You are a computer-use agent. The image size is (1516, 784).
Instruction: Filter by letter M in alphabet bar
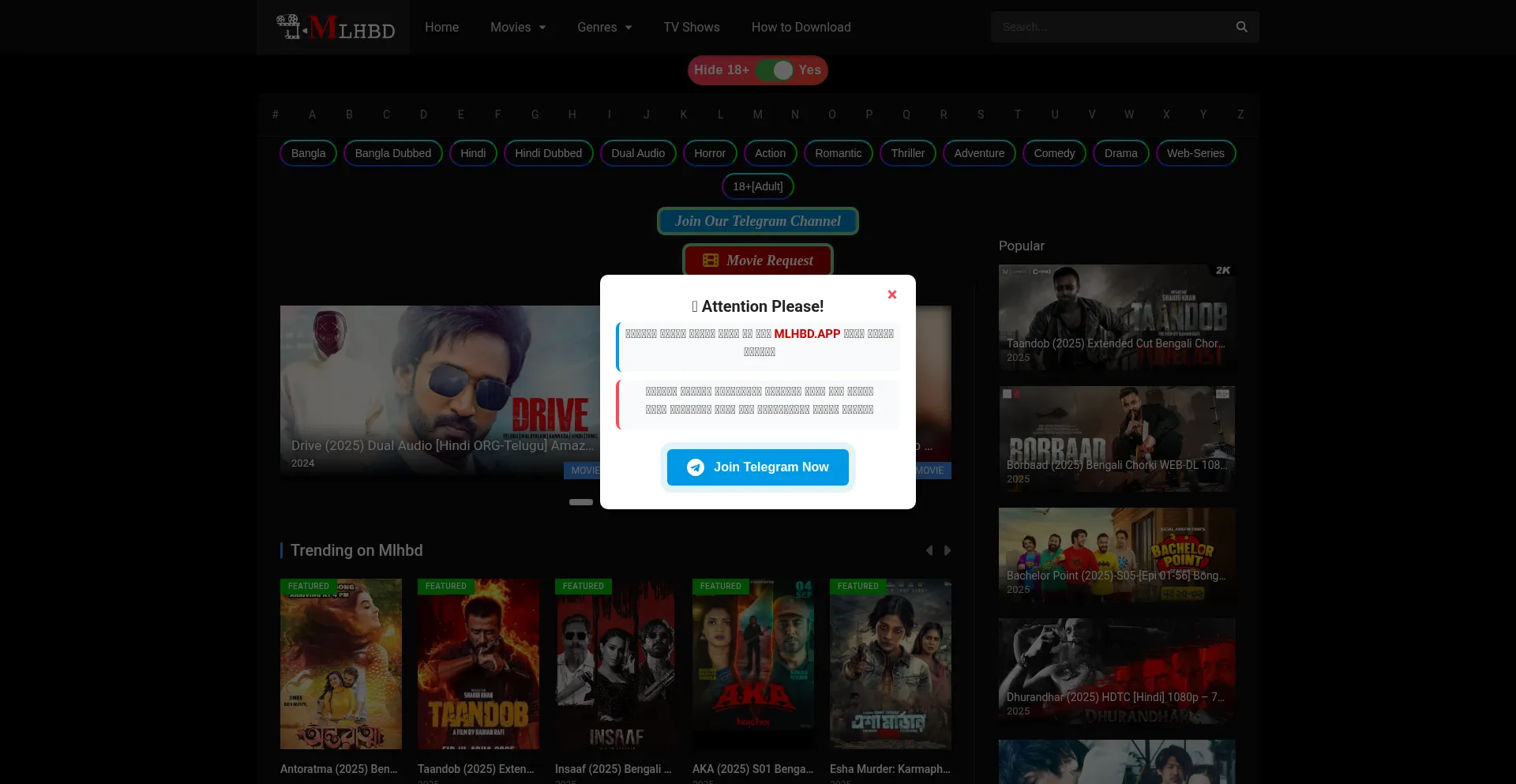[757, 114]
